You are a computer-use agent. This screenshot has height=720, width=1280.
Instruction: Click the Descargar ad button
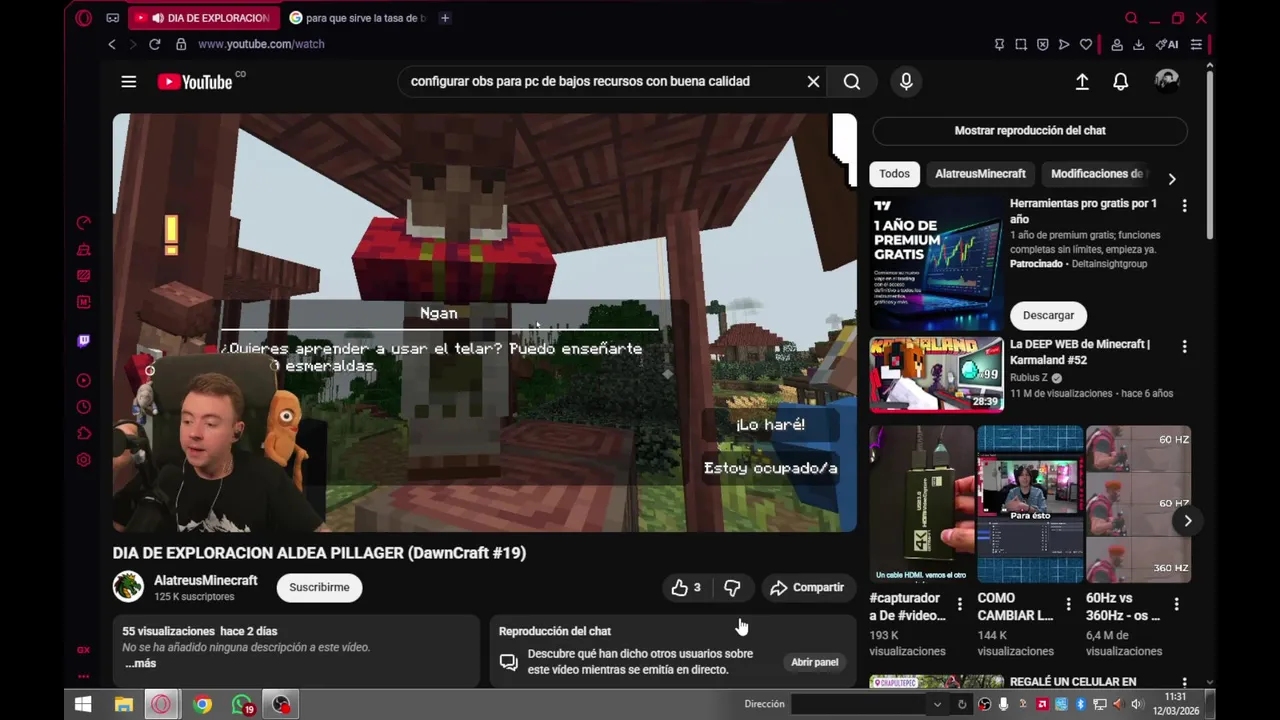[1048, 315]
